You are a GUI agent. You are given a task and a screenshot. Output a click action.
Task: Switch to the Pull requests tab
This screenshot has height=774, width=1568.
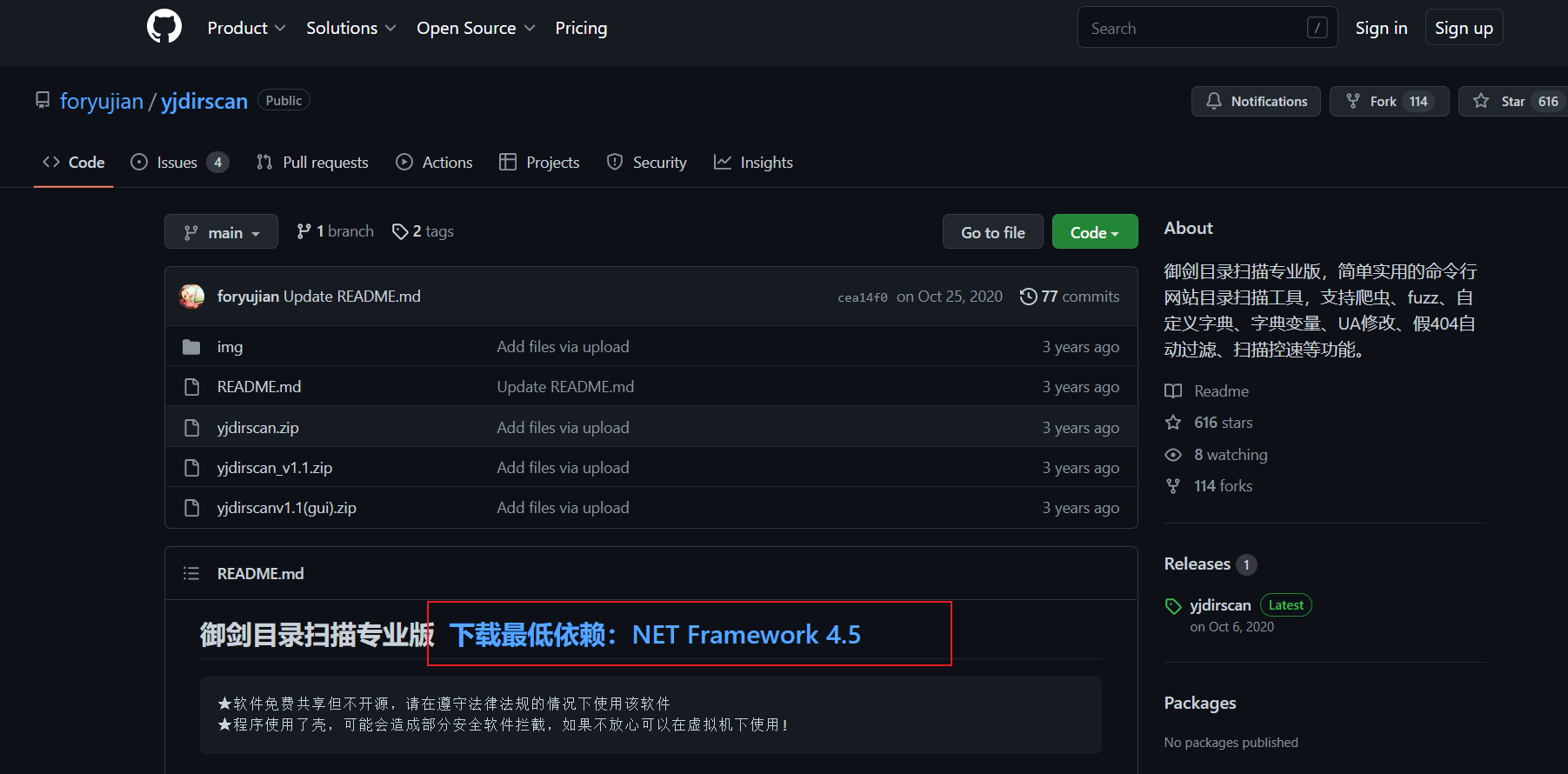coord(312,162)
